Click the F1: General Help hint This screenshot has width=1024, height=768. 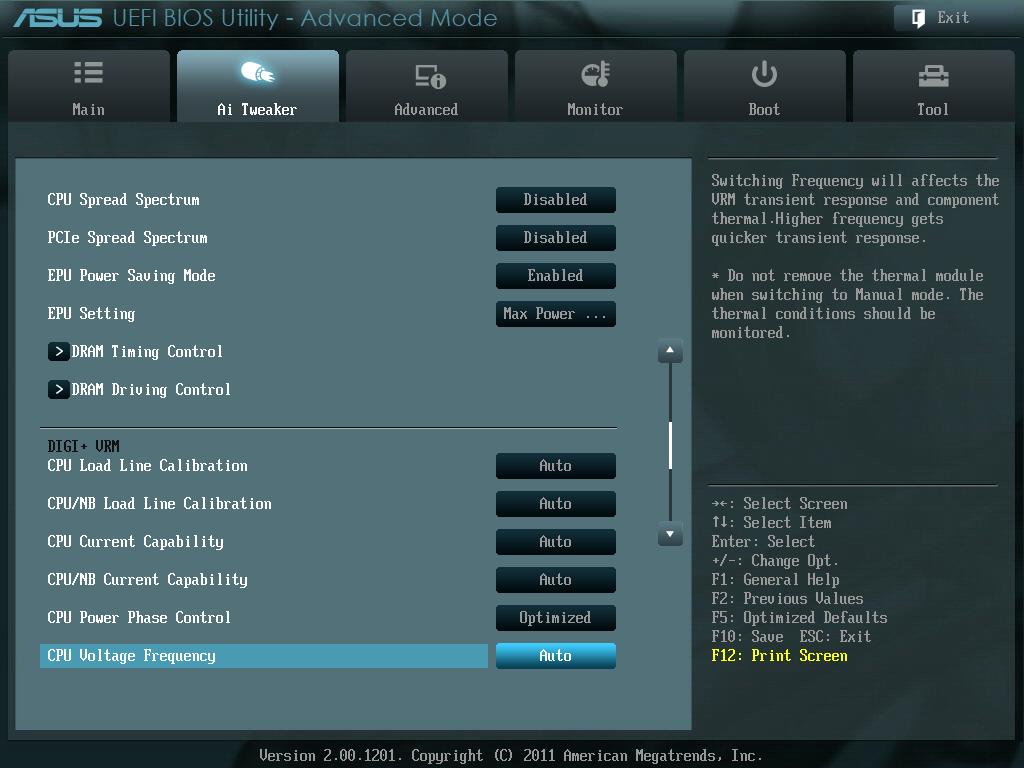[775, 579]
